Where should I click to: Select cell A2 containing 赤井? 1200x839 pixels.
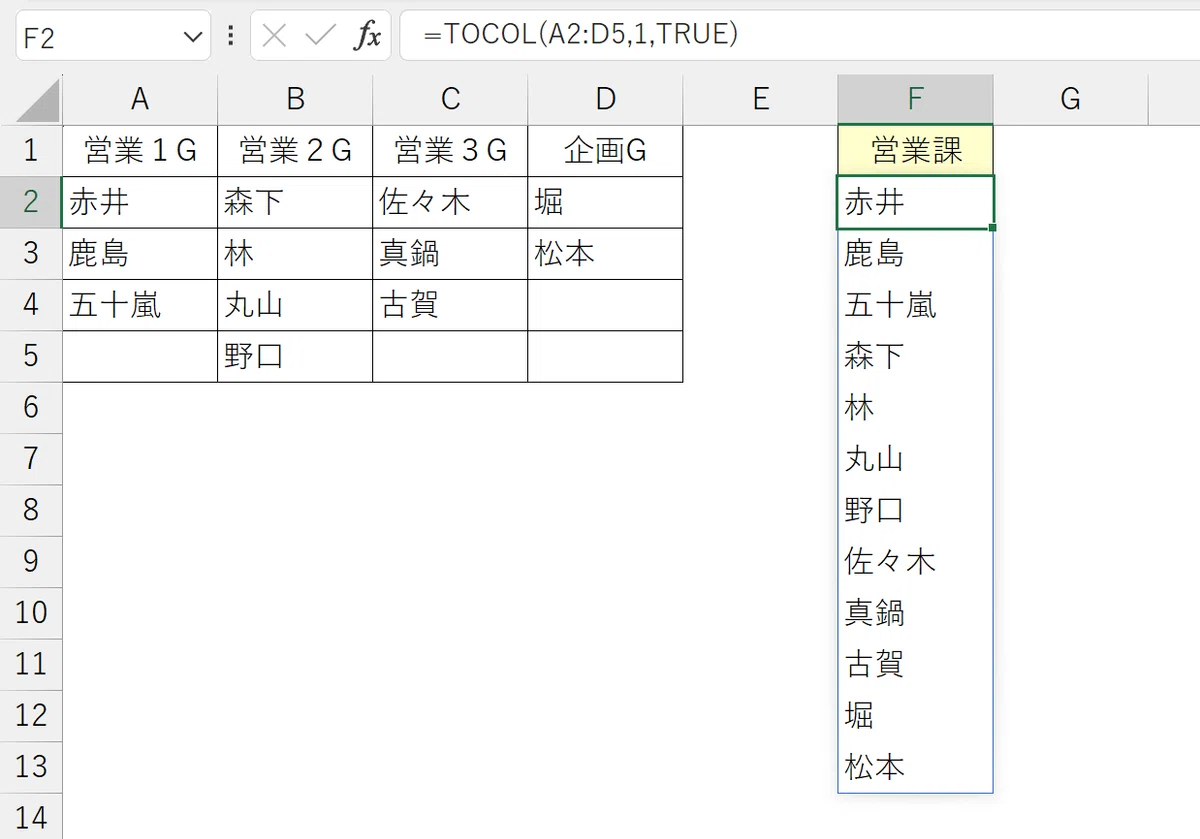tap(140, 202)
